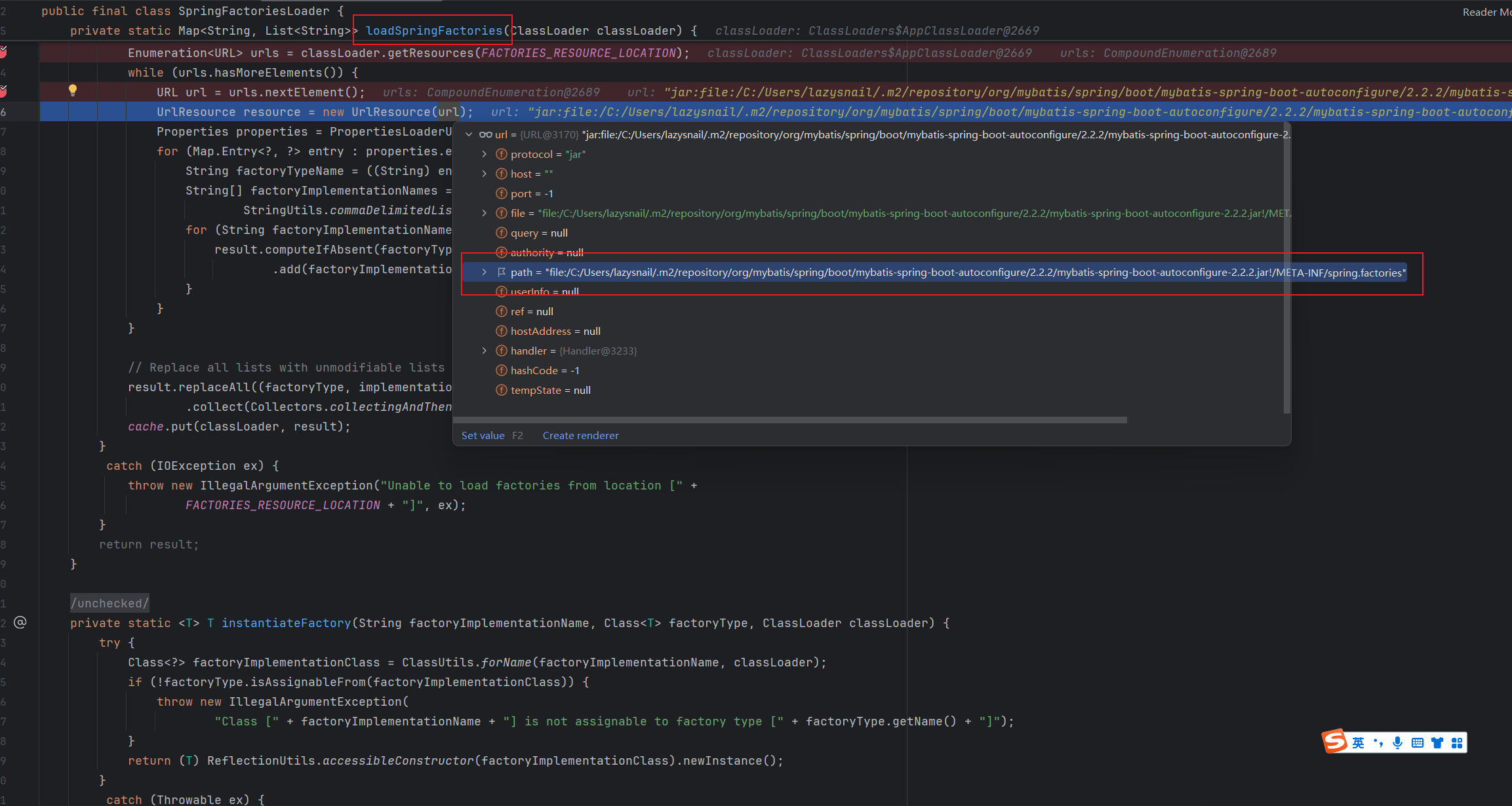The width and height of the screenshot is (1512, 806).
Task: Click the @ gutter icon beside instantiateFactory
Action: 20,623
